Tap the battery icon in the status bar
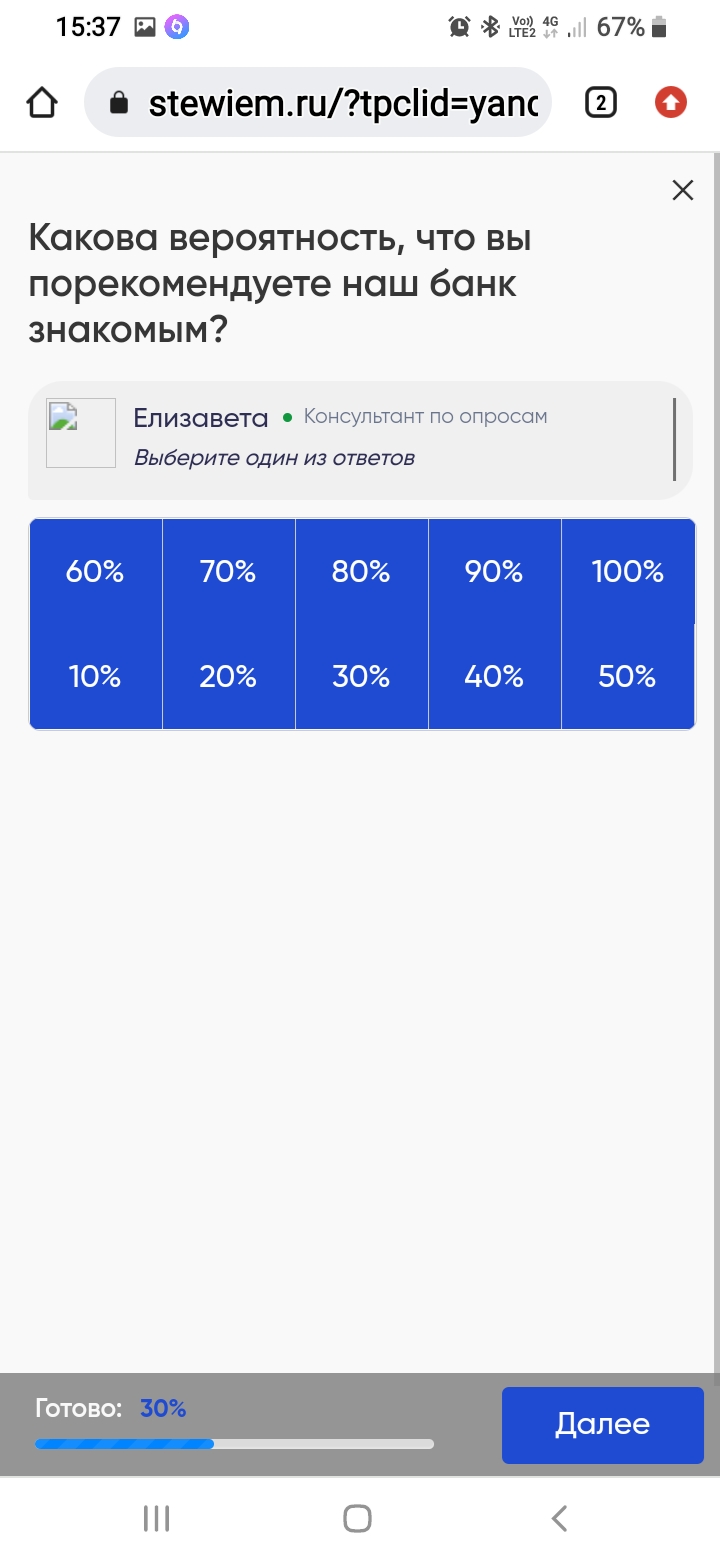The width and height of the screenshot is (720, 1560). [658, 27]
